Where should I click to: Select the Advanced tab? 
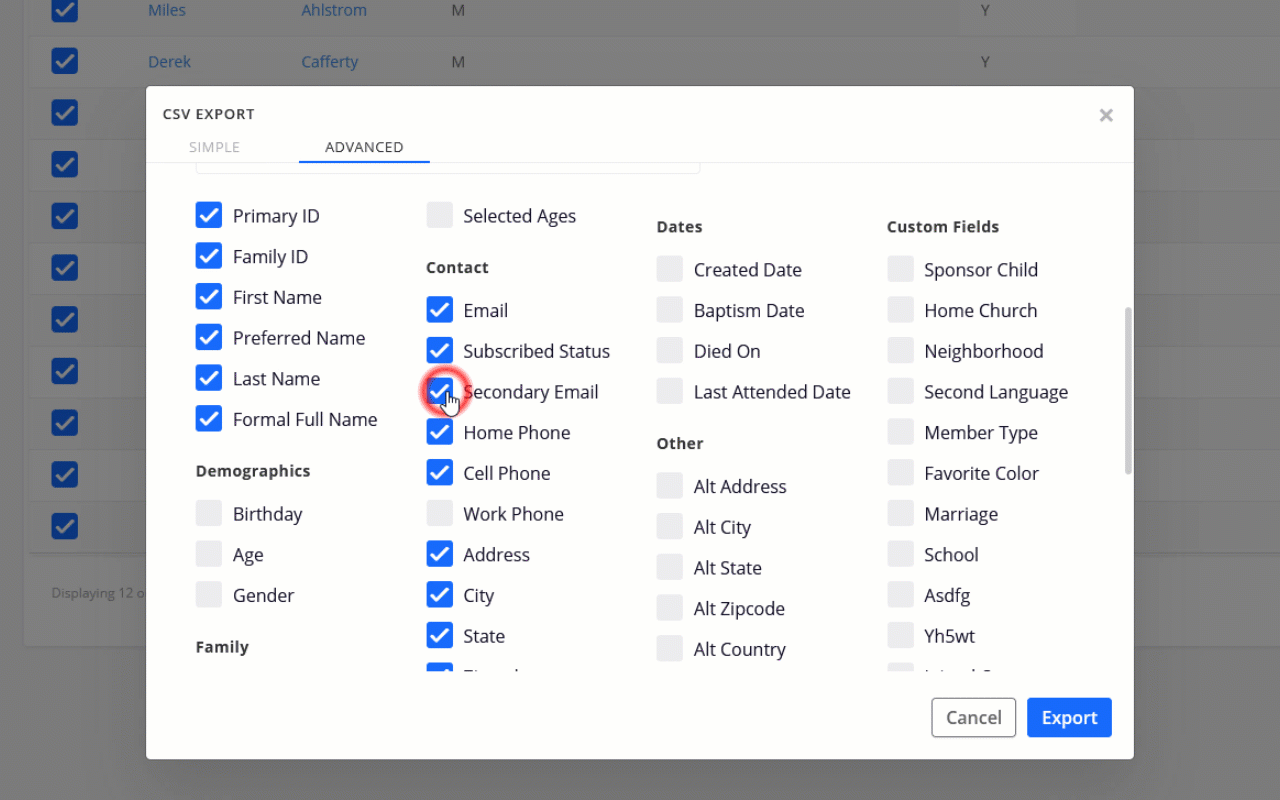coord(364,147)
